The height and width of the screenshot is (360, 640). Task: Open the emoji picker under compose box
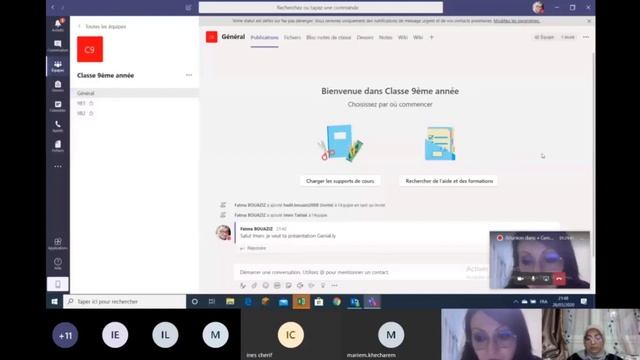(266, 285)
